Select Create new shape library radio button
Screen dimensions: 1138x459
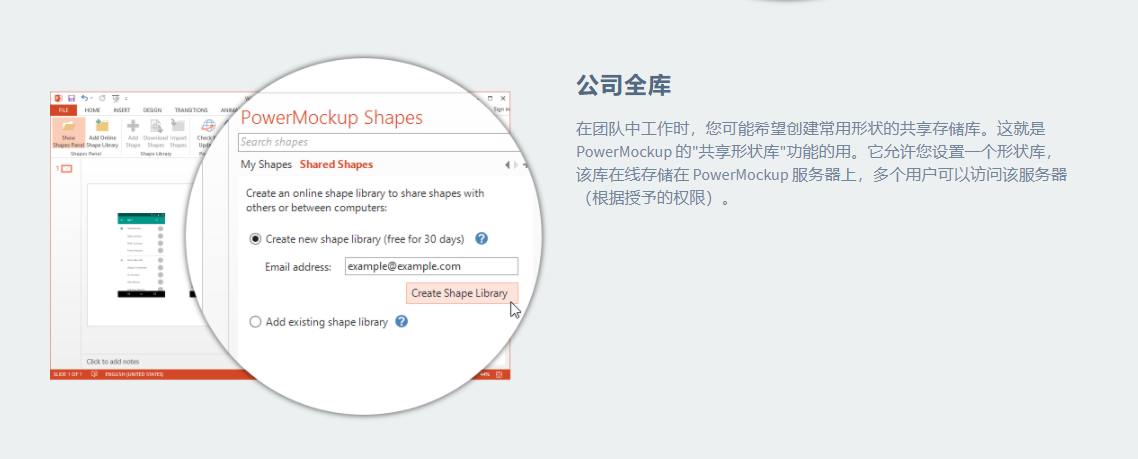[x=255, y=239]
